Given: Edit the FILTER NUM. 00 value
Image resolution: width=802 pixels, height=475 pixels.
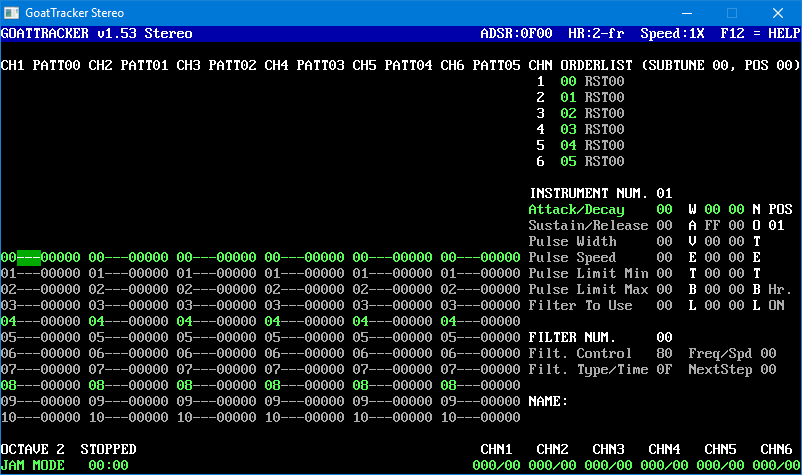Looking at the screenshot, I should 664,337.
